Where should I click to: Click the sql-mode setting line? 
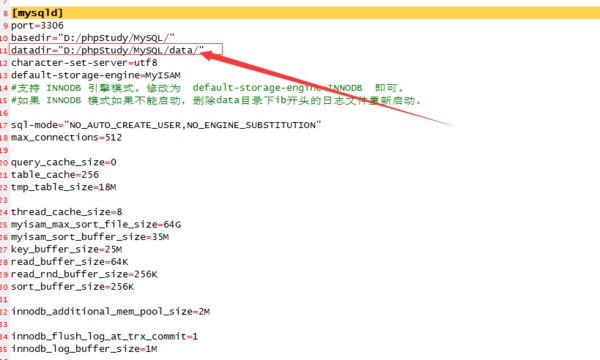166,125
